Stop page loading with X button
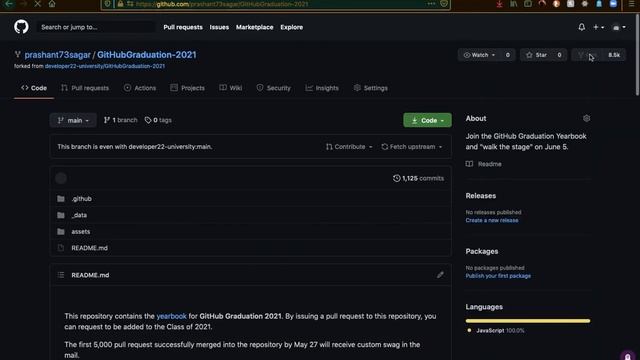 (x=38, y=4)
